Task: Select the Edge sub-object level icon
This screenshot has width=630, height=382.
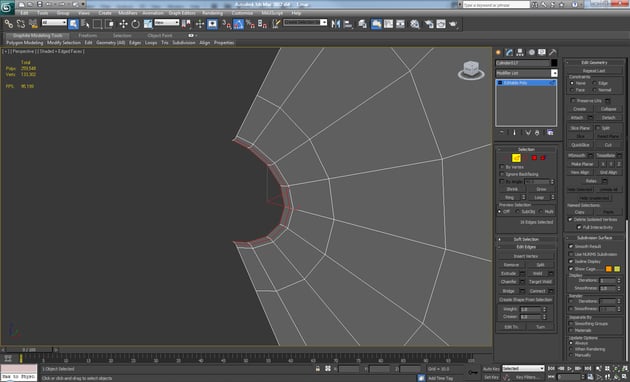Action: (516, 158)
